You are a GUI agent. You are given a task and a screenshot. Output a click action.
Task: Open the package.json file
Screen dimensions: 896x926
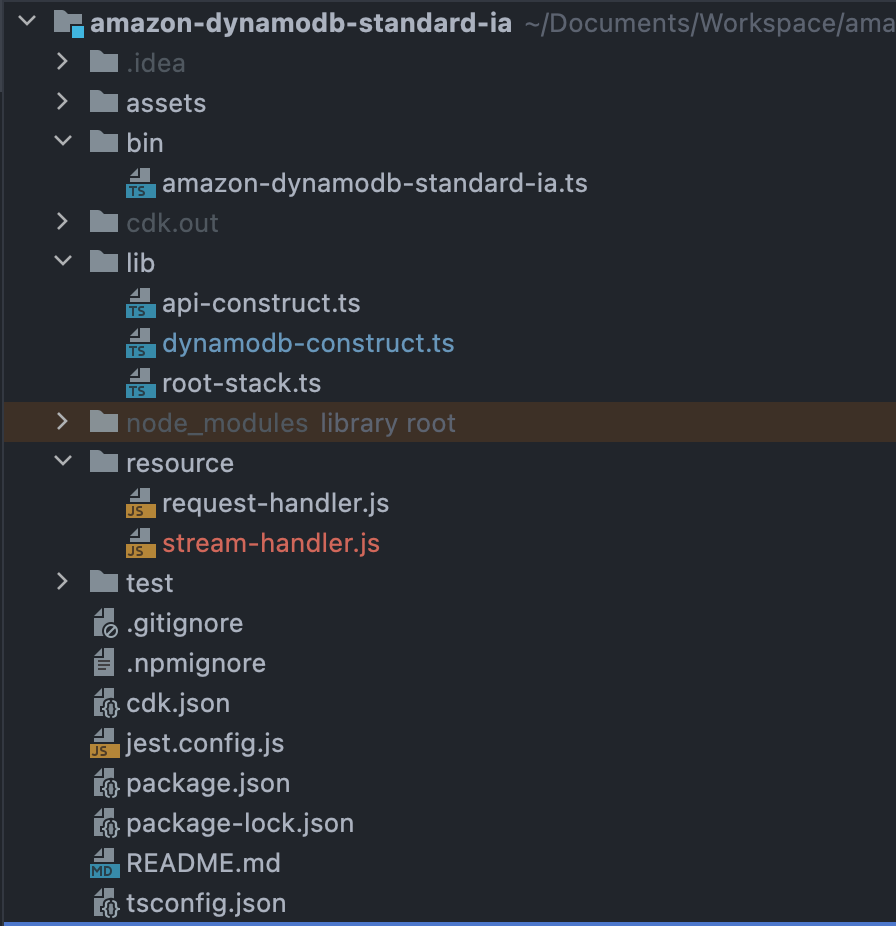pyautogui.click(x=208, y=784)
